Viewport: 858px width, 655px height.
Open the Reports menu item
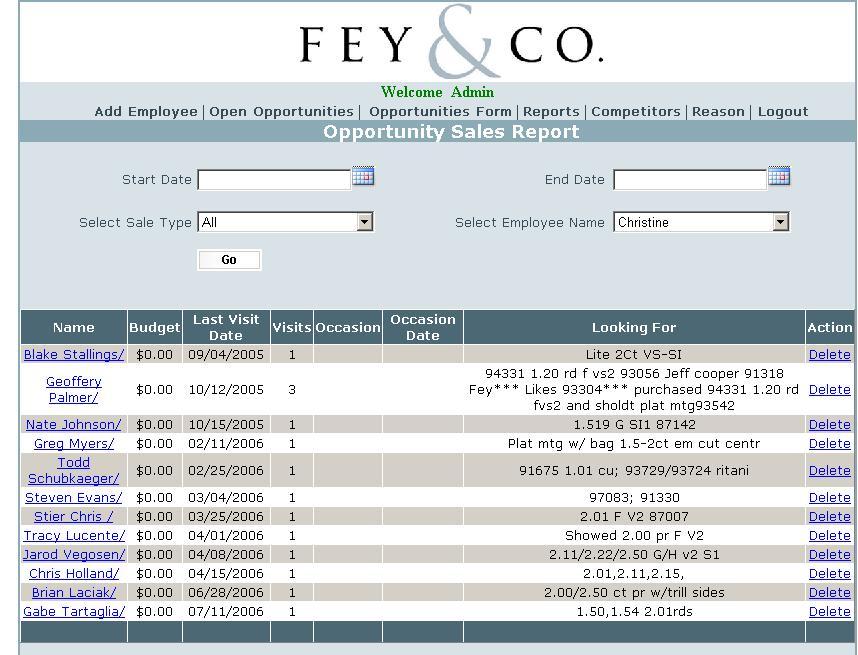point(551,112)
